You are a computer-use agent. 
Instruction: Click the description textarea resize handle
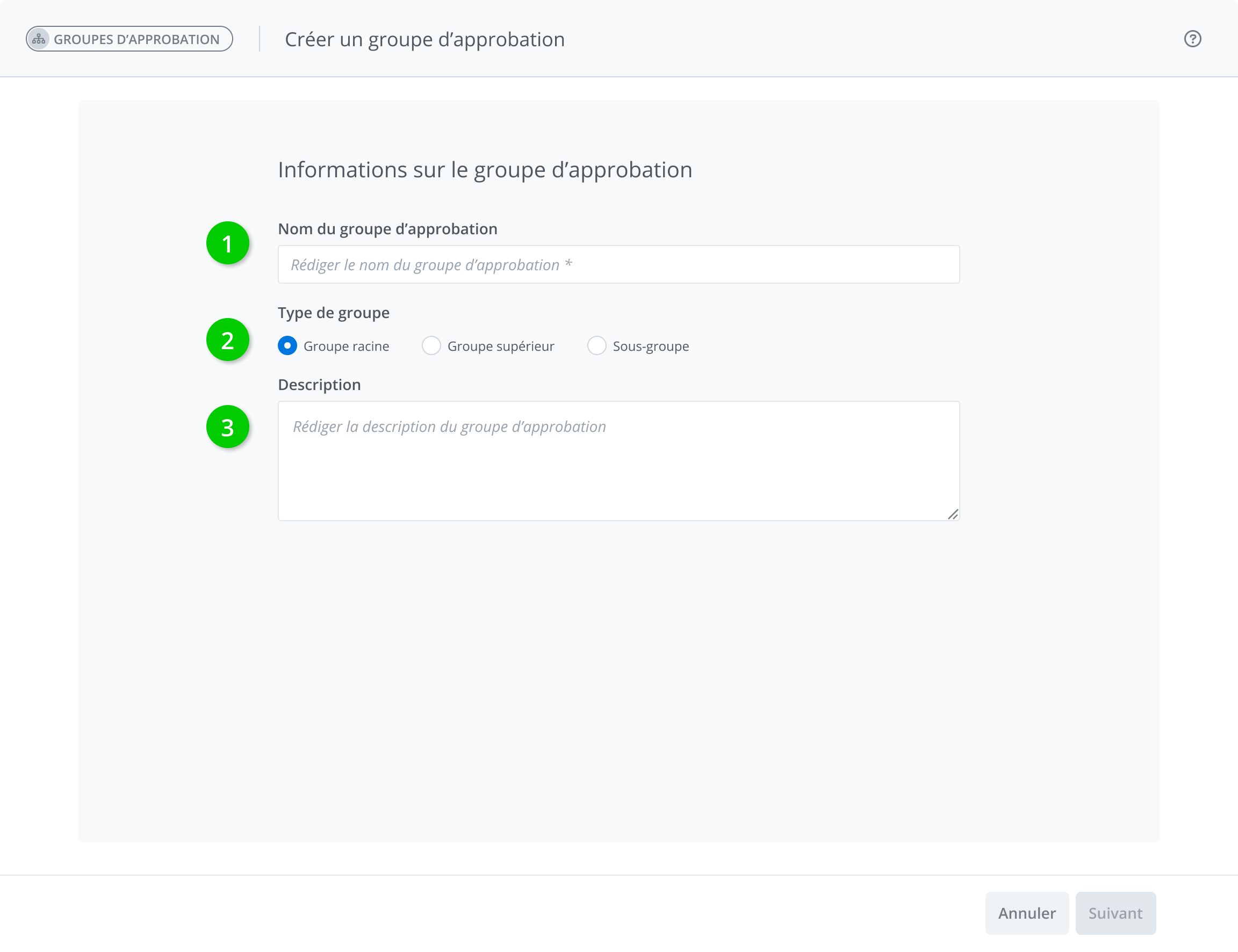click(x=953, y=514)
